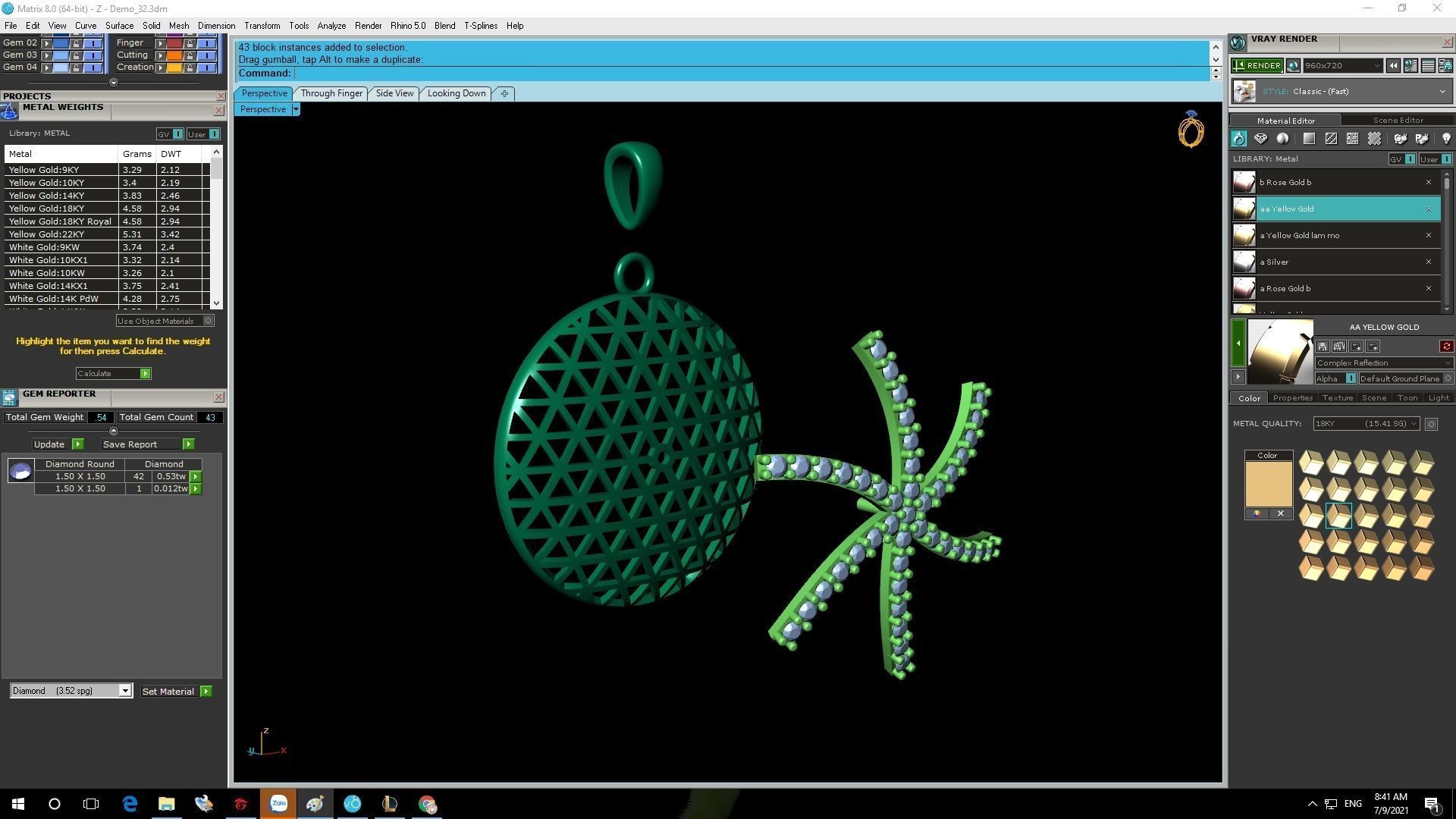This screenshot has width=1456, height=819.
Task: Toggle the GV switch in material library
Action: (x=1402, y=159)
